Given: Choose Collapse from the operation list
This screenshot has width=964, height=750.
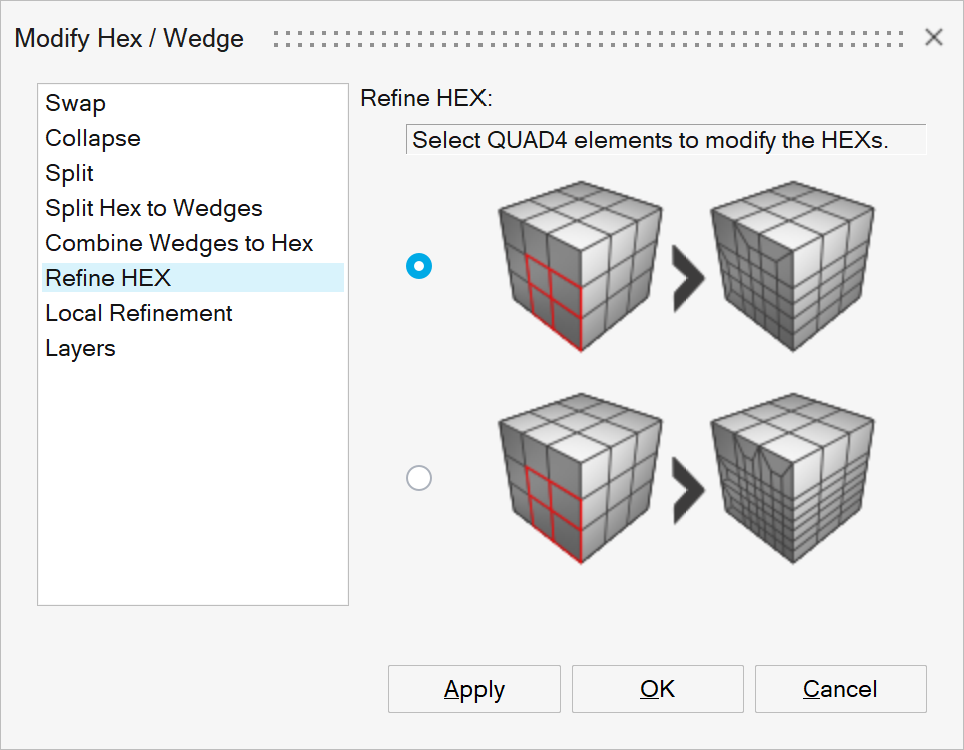Looking at the screenshot, I should [x=93, y=138].
